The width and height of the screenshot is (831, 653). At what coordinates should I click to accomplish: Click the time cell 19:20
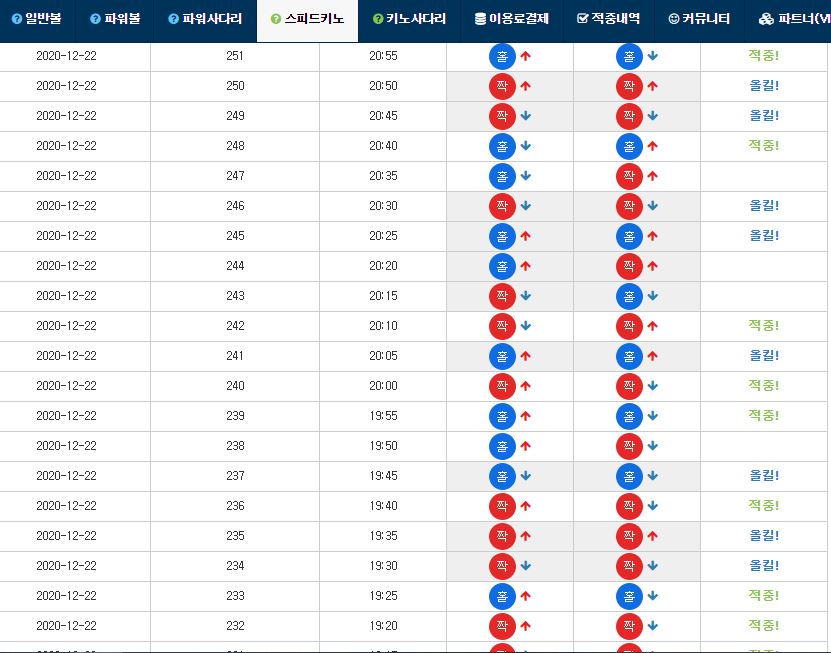383,626
